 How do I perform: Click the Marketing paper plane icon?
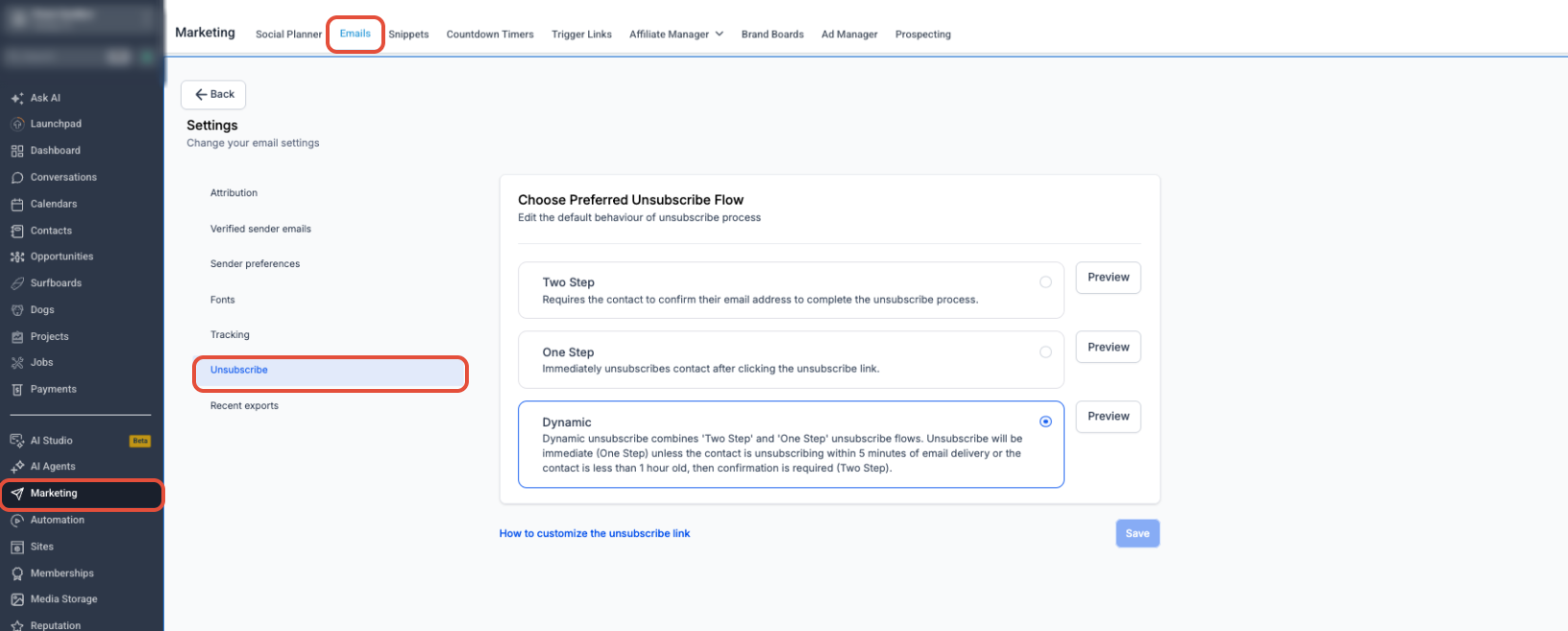[x=17, y=494]
